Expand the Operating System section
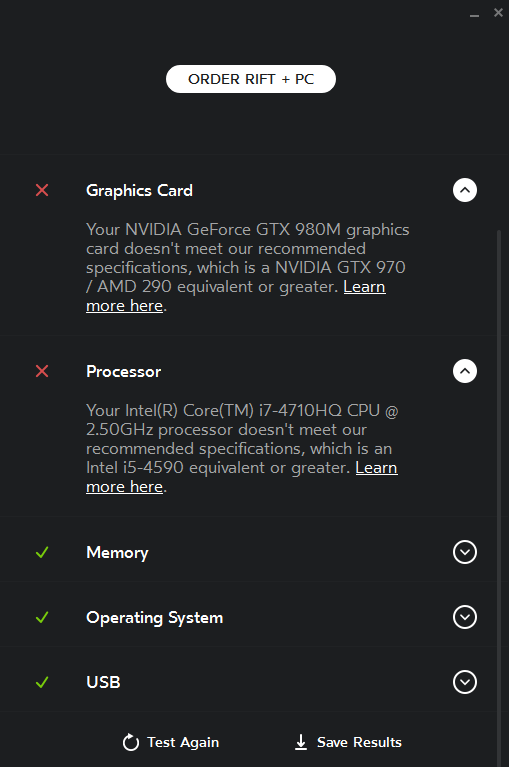 465,617
